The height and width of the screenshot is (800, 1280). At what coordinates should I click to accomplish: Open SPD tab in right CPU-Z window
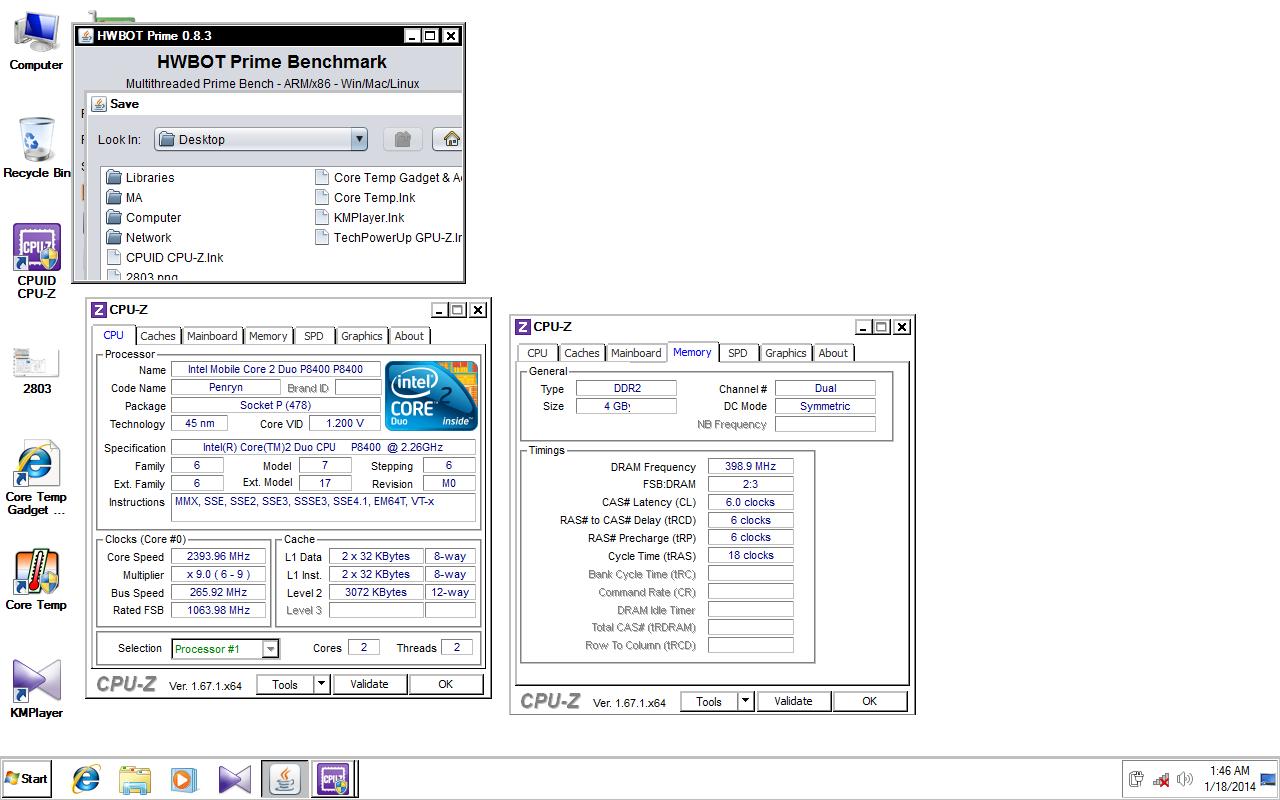pyautogui.click(x=738, y=353)
